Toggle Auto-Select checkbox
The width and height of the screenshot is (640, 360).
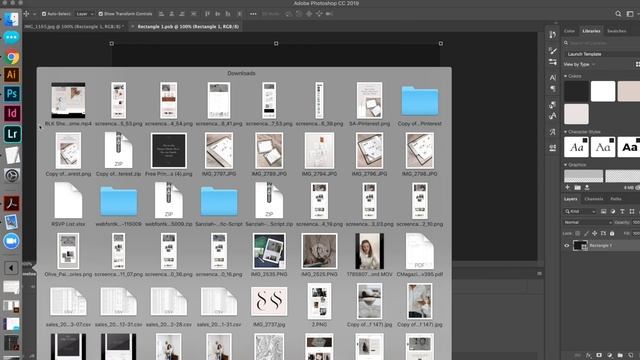tap(44, 14)
